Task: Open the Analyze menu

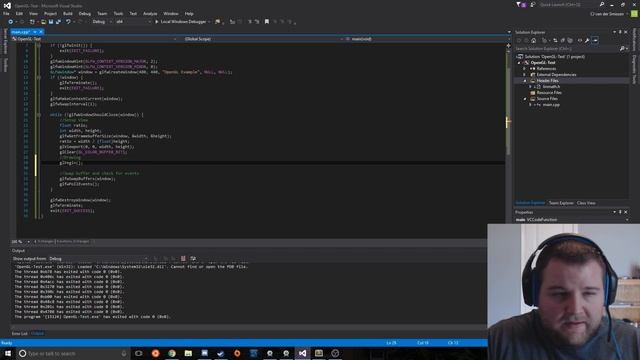Action: coord(150,13)
